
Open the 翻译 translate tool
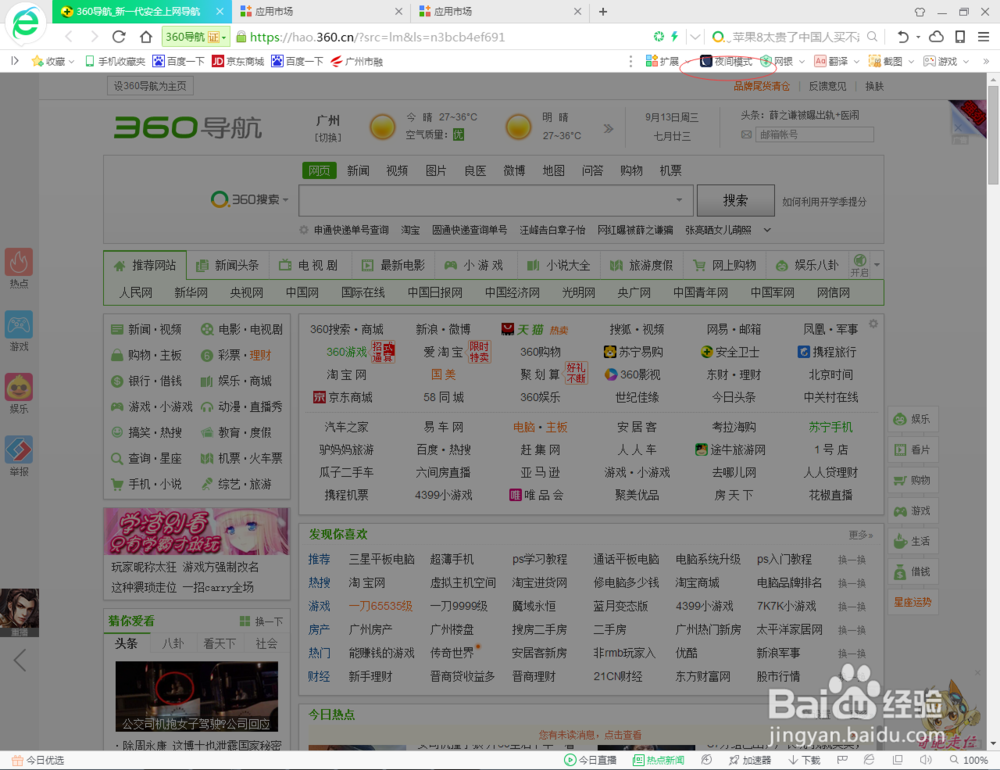pyautogui.click(x=831, y=61)
